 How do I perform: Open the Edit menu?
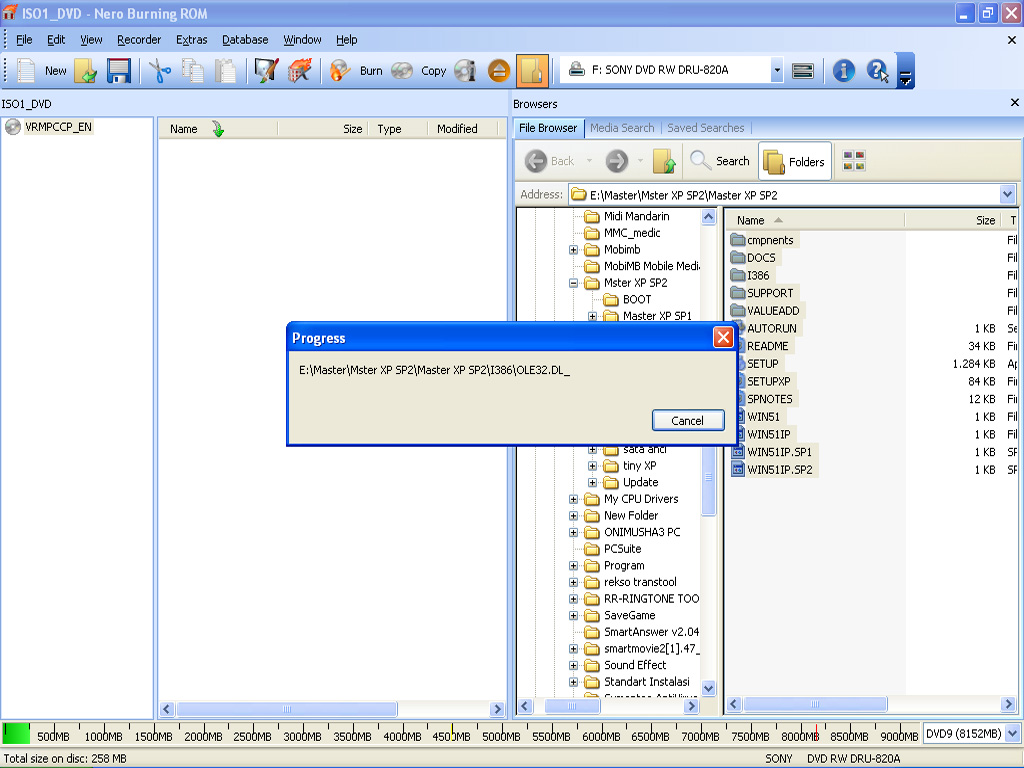point(56,40)
